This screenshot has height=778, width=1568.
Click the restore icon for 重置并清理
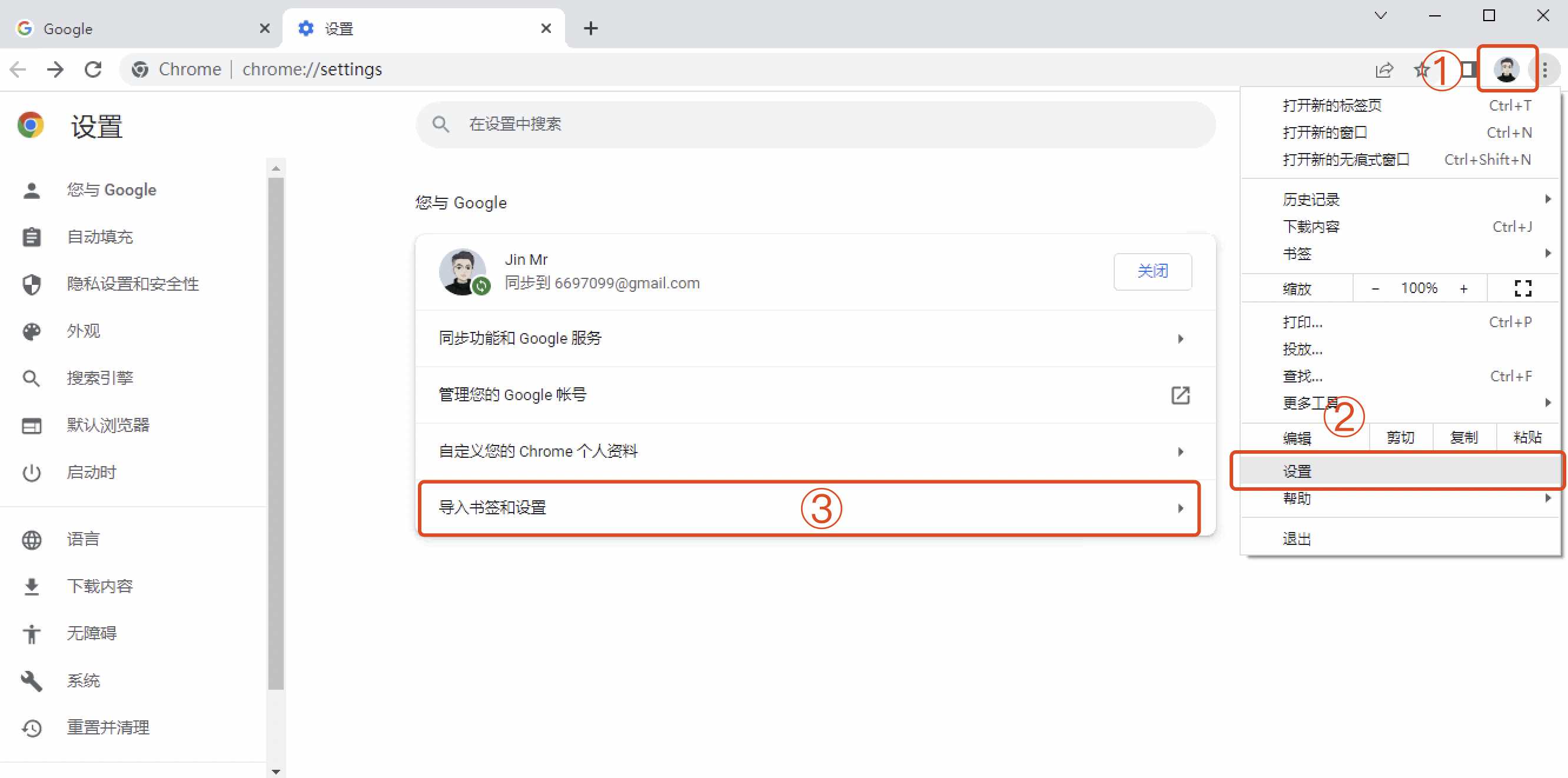coord(32,728)
